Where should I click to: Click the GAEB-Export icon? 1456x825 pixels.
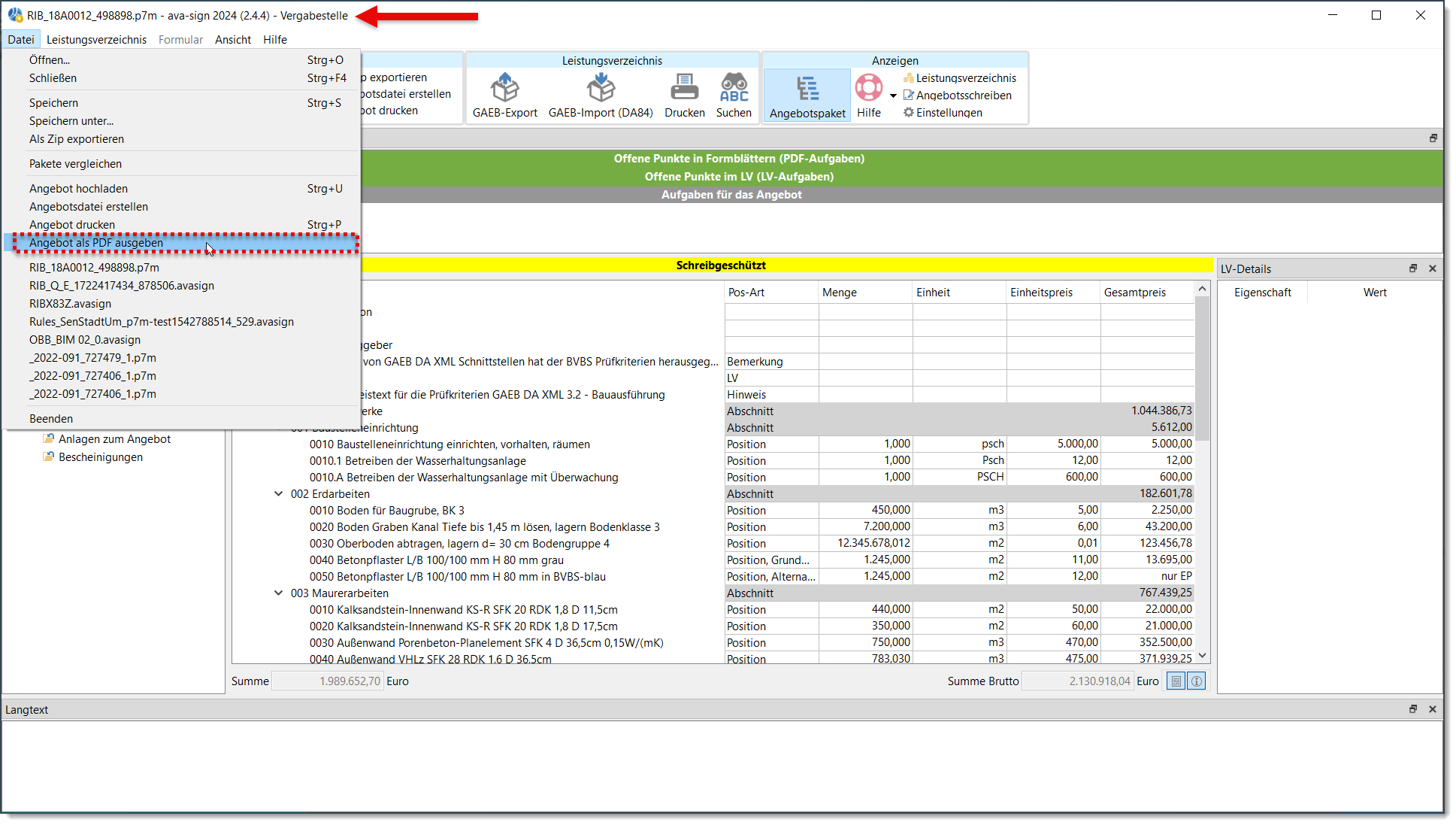click(504, 89)
